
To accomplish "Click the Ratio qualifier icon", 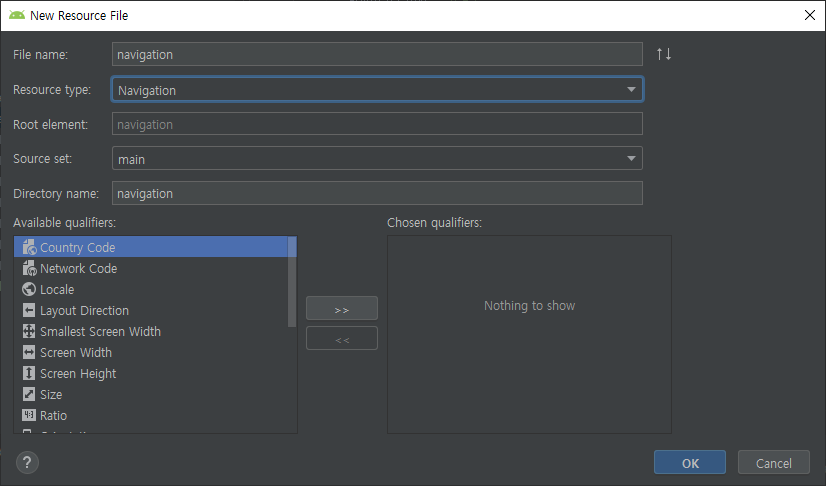I will click(29, 415).
